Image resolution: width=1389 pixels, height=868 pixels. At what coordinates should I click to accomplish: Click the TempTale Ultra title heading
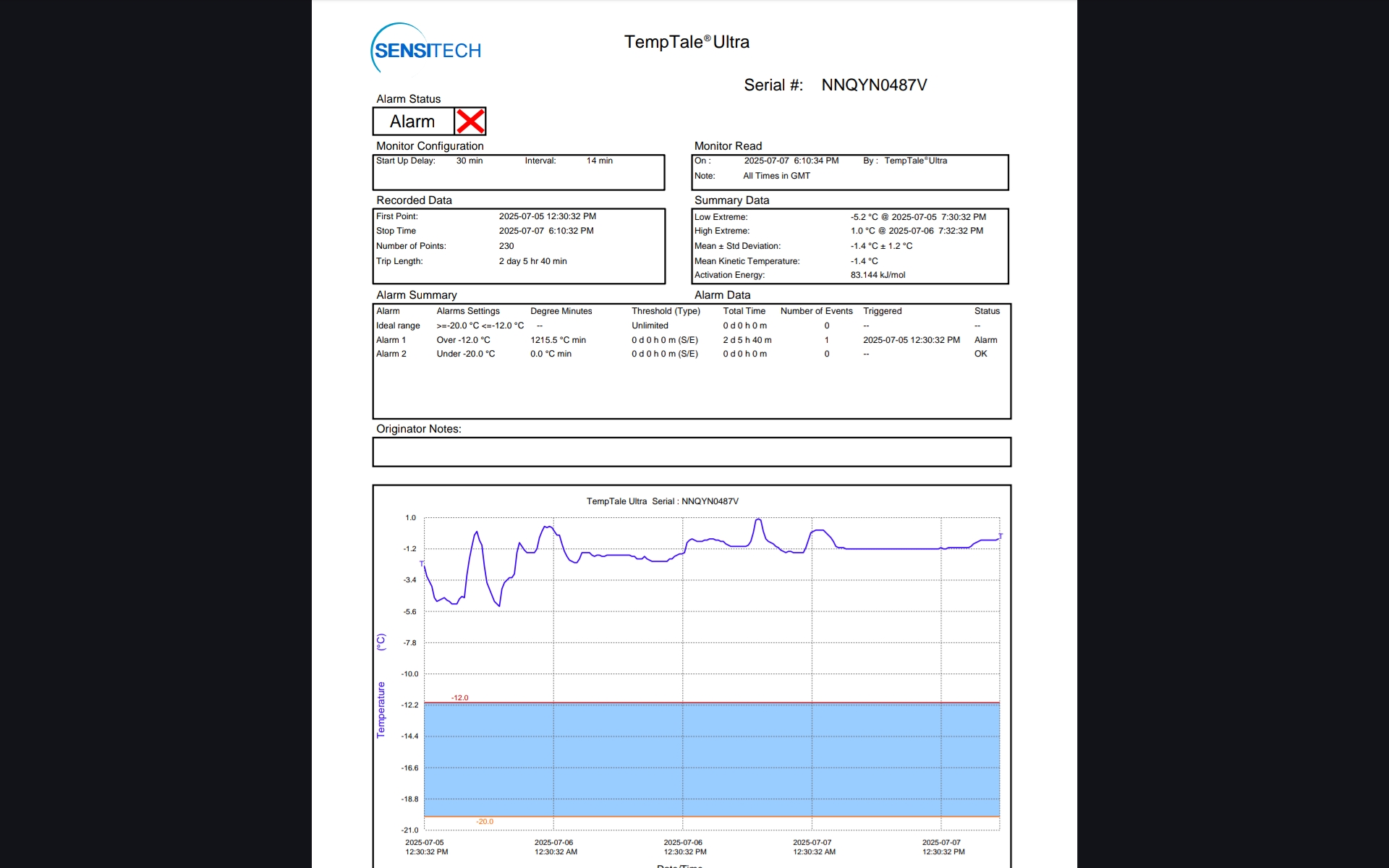pyautogui.click(x=687, y=42)
